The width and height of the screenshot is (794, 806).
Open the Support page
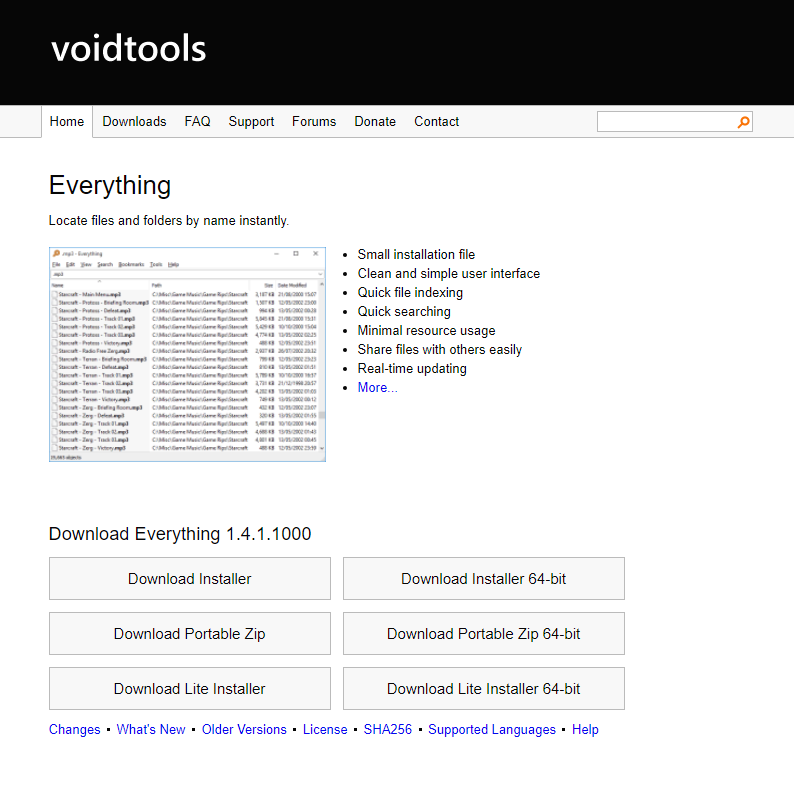tap(251, 121)
